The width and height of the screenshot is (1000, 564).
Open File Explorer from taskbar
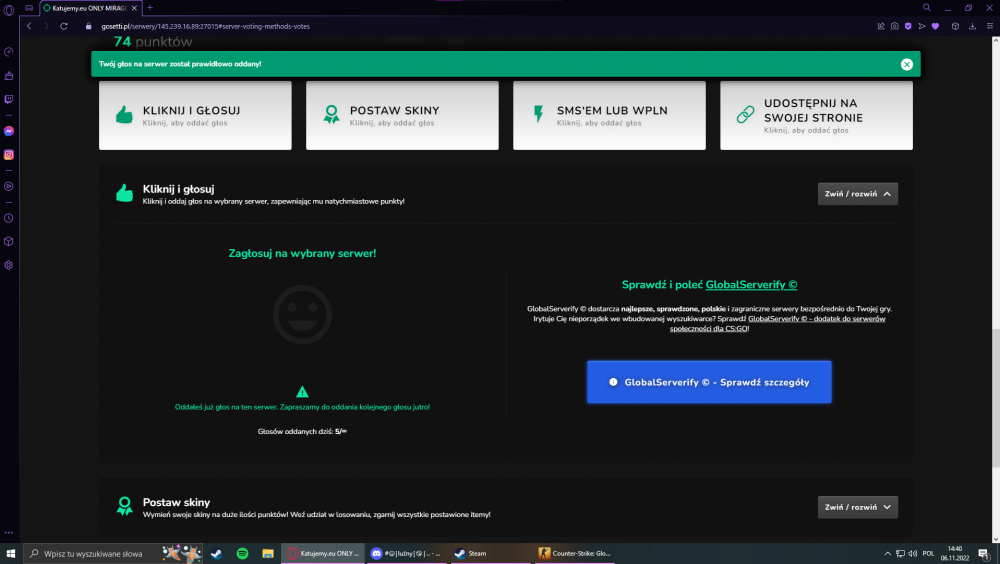(268, 554)
